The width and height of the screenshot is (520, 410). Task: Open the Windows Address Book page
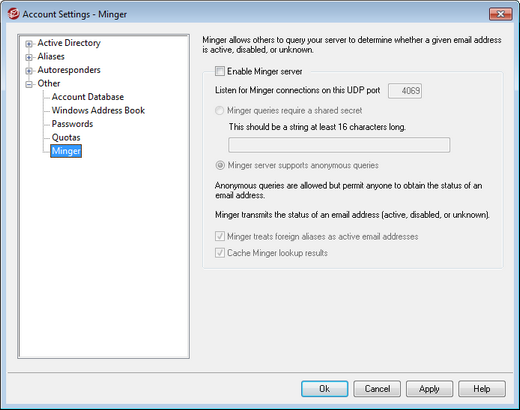click(x=98, y=110)
